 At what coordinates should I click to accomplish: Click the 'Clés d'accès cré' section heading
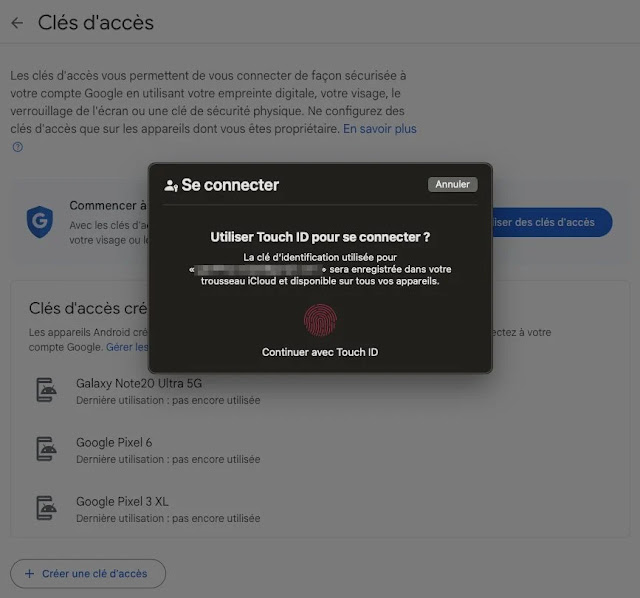coord(88,309)
